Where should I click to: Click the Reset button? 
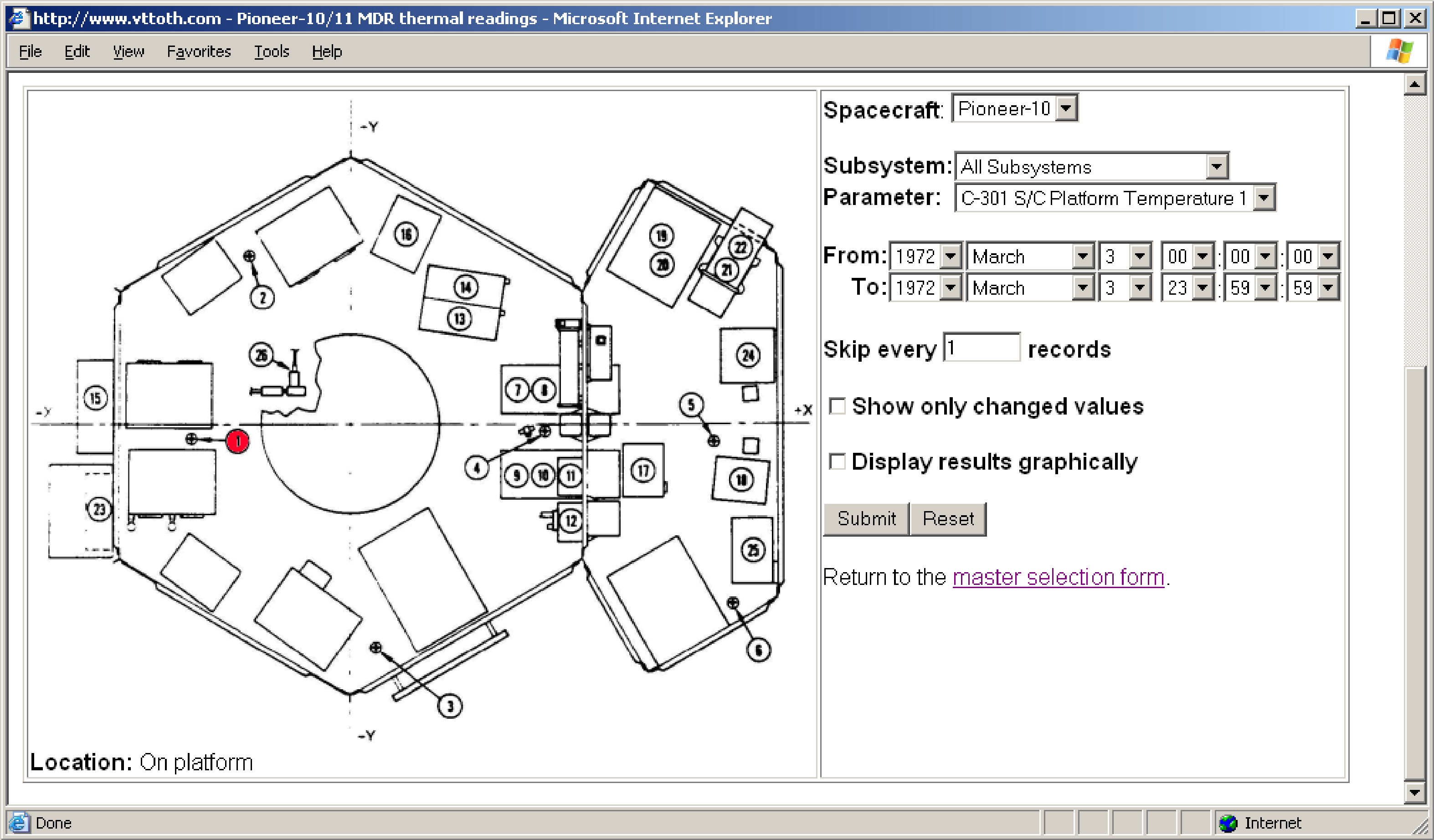948,519
